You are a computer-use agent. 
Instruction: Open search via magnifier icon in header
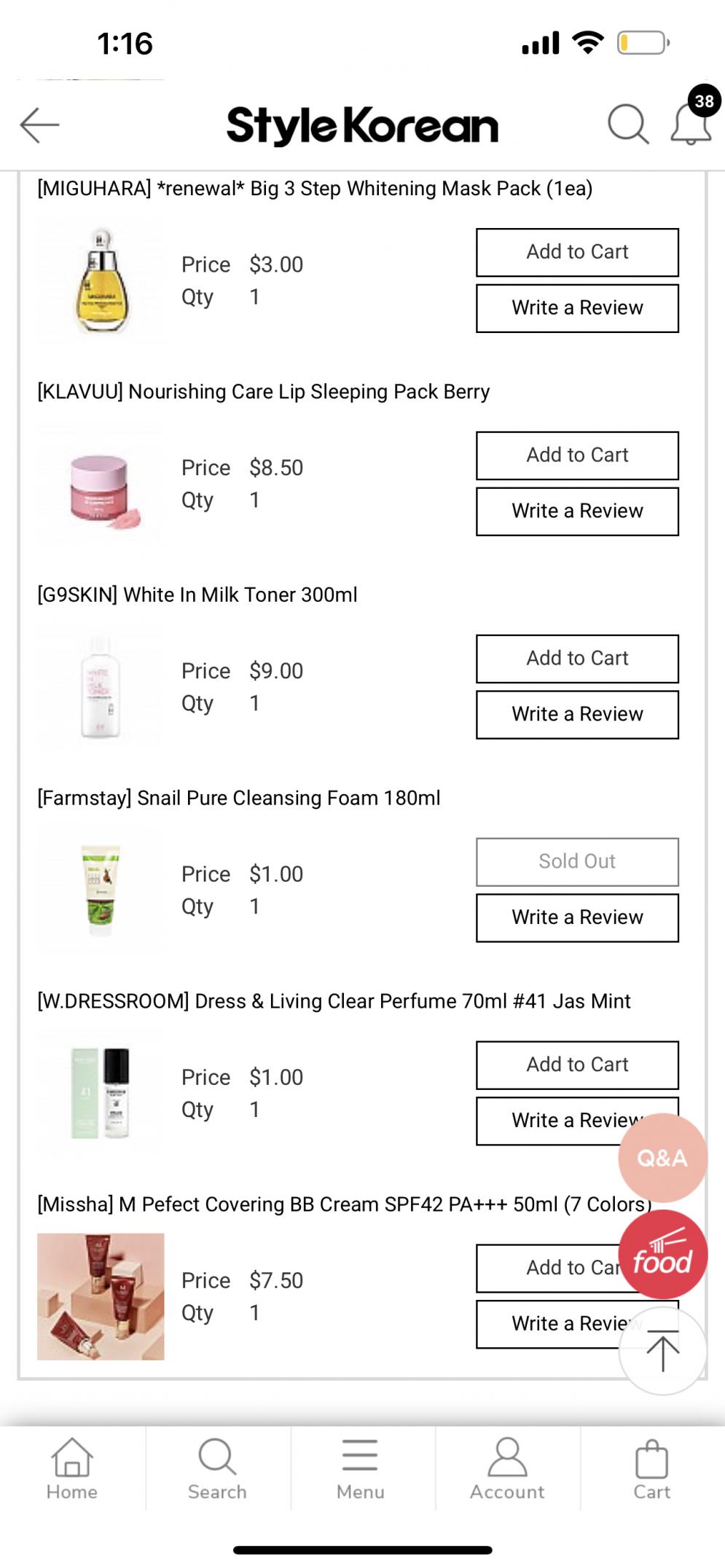[x=627, y=125]
